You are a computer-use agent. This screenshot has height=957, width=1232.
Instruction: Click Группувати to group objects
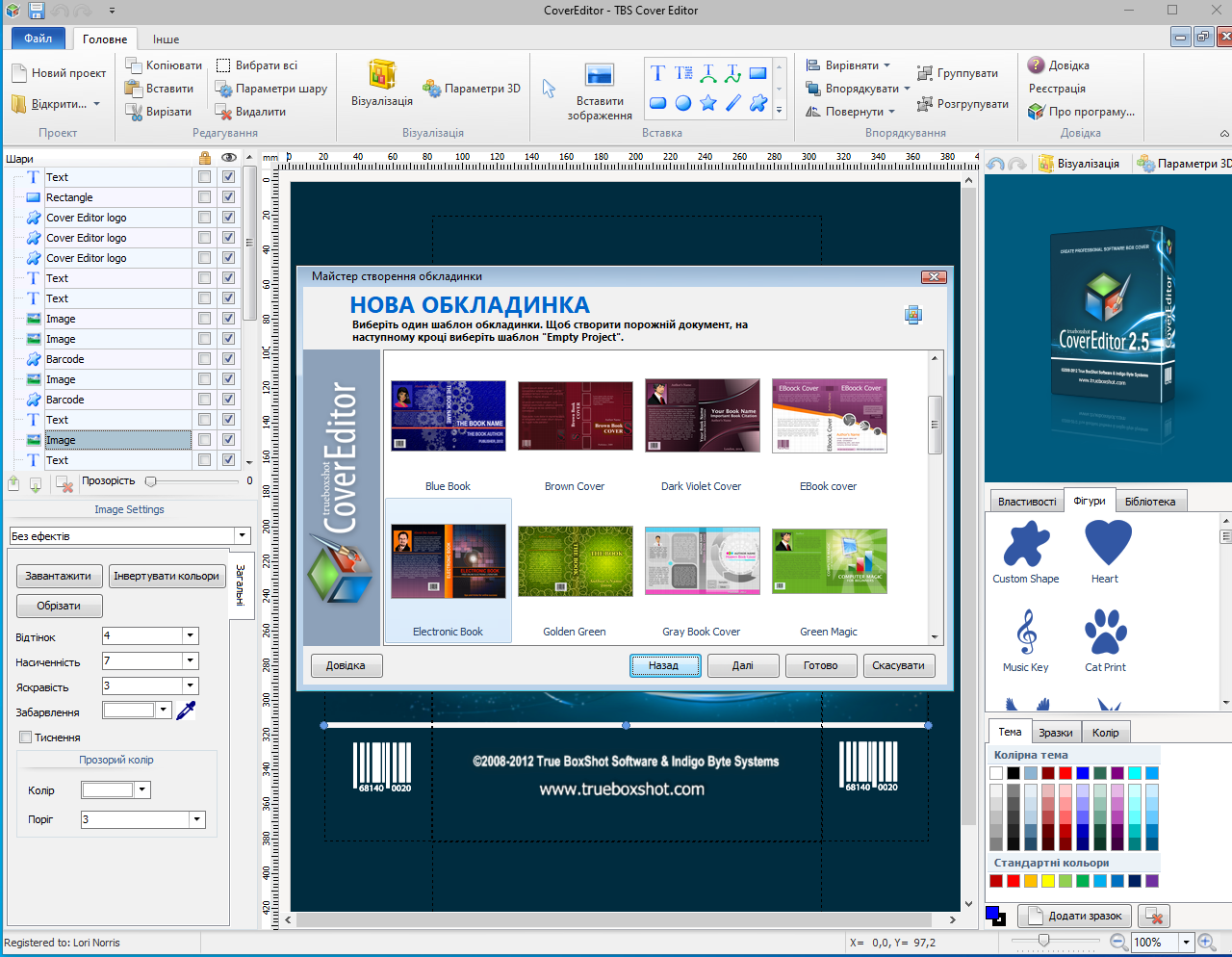coord(958,73)
